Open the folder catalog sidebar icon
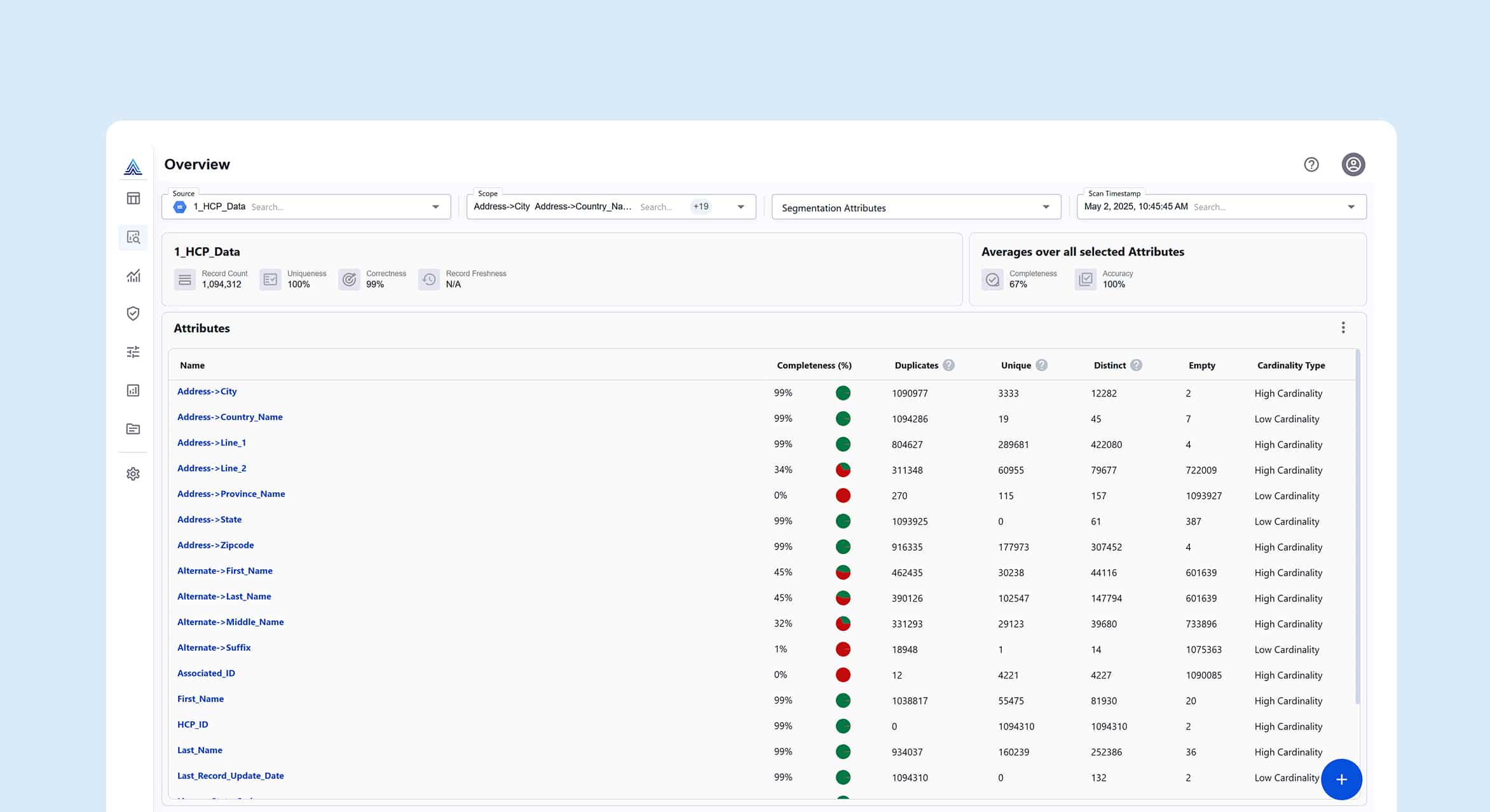This screenshot has height=812, width=1490. coord(133,429)
